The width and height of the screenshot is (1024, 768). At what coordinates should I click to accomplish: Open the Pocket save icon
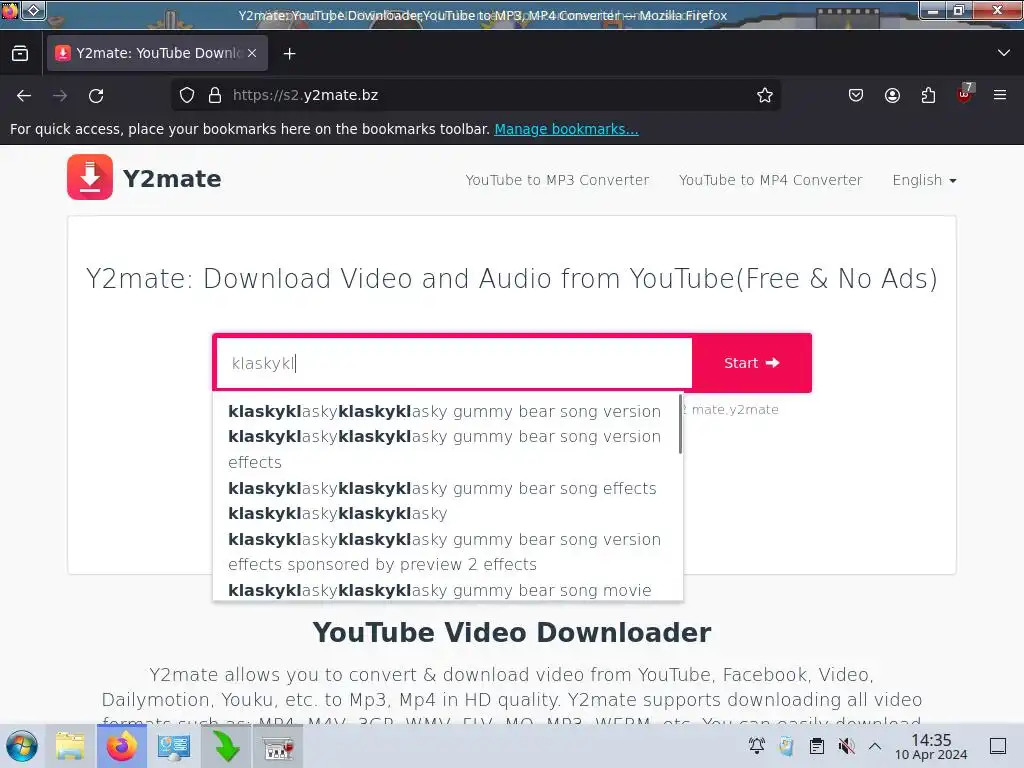(x=856, y=95)
